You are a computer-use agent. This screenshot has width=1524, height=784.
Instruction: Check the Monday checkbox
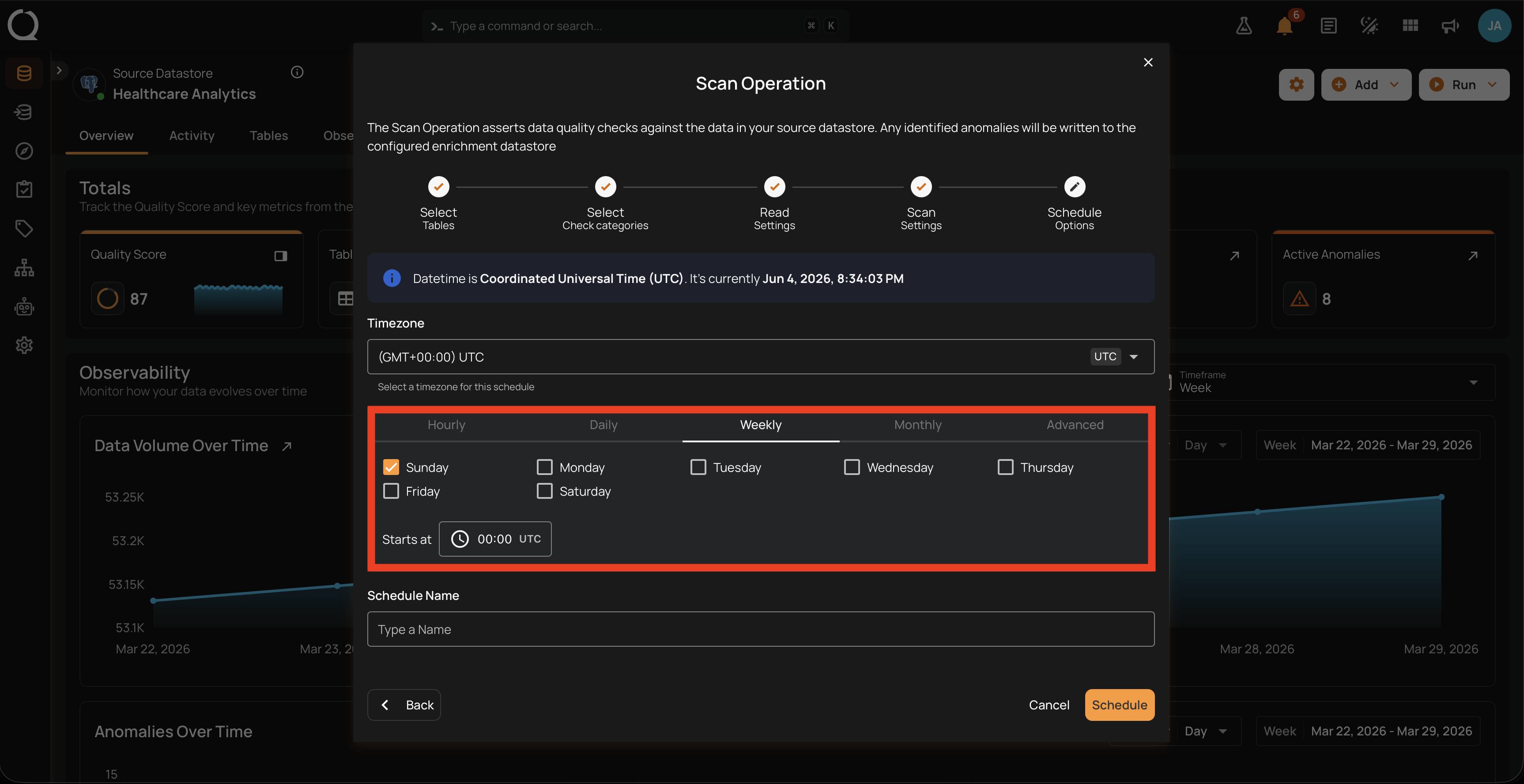tap(544, 467)
